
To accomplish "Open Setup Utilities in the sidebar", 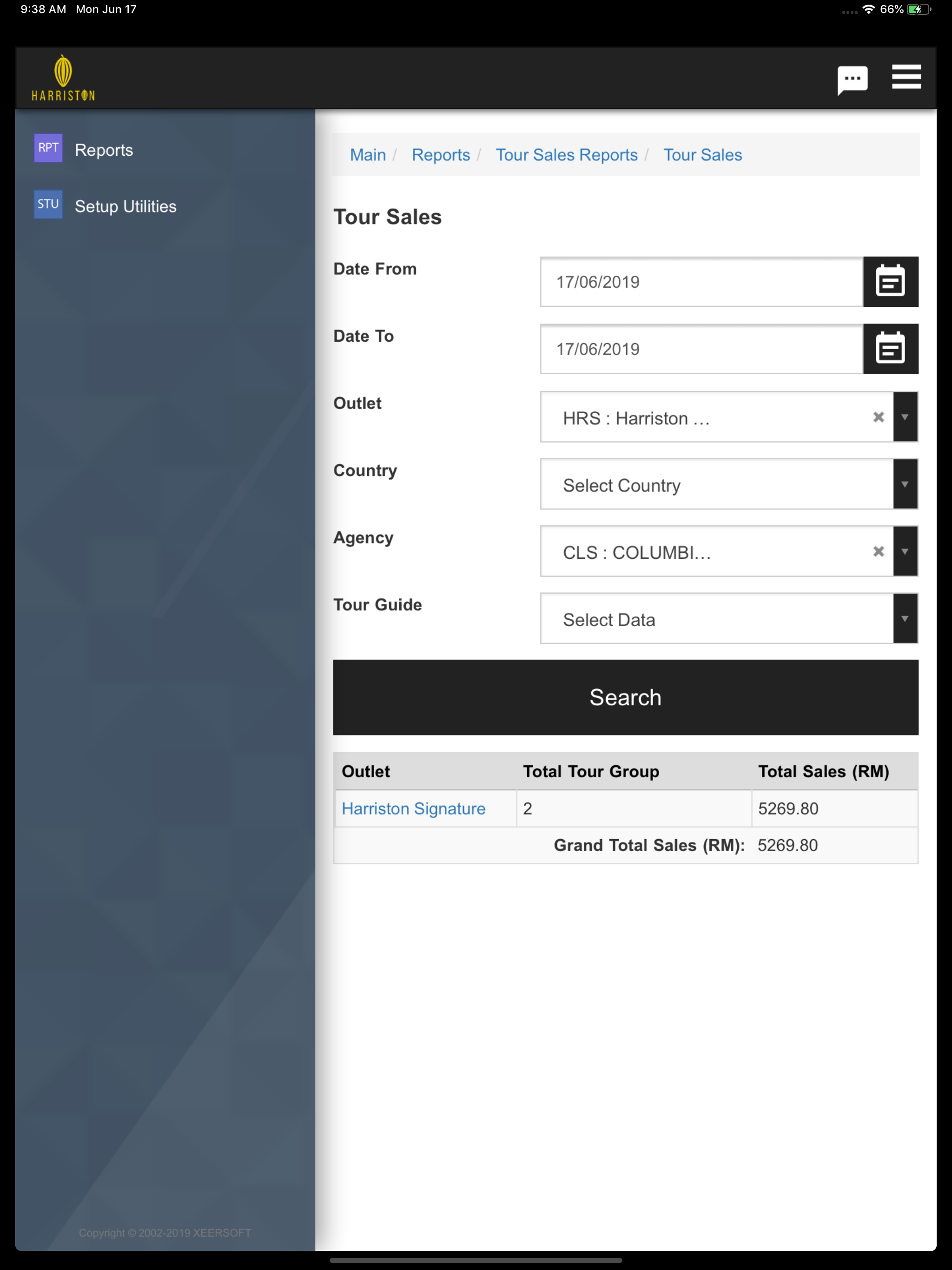I will pyautogui.click(x=126, y=206).
